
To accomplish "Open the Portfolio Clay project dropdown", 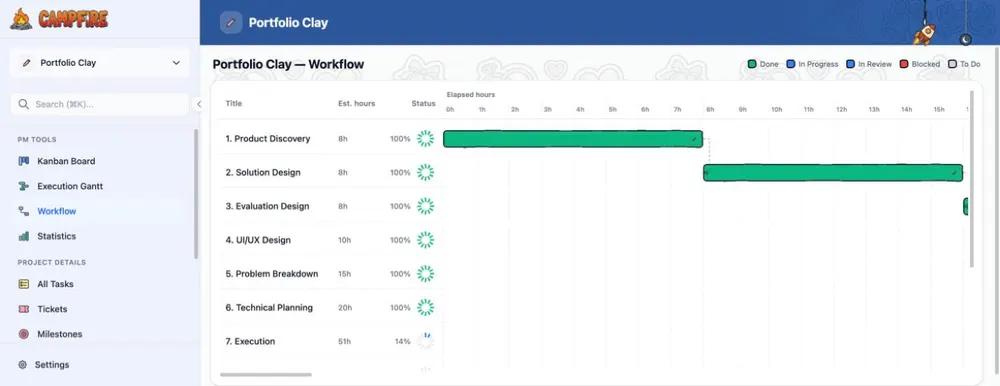I will point(100,63).
